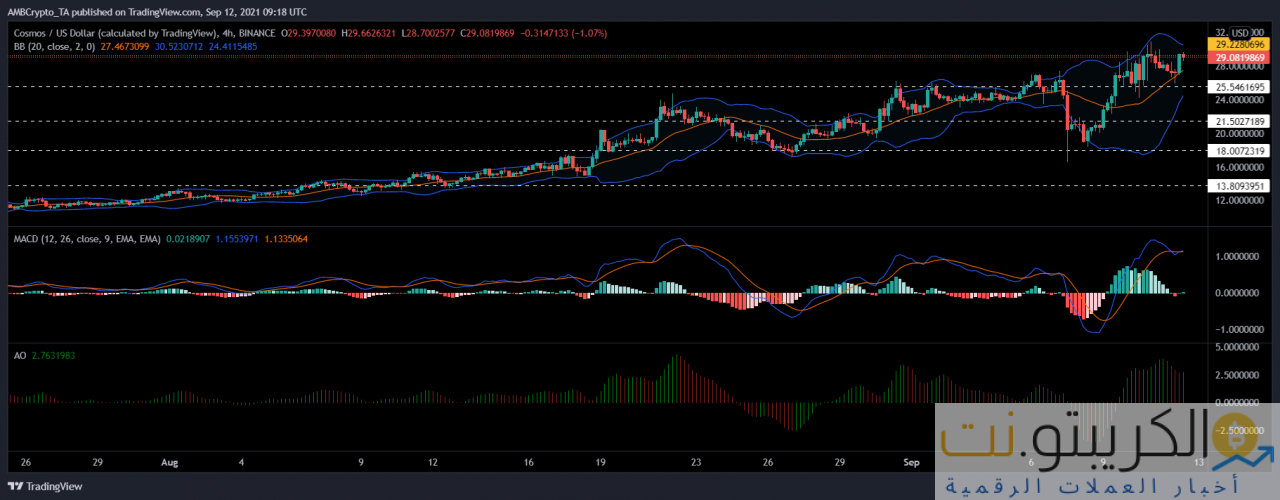1280x500 pixels.
Task: Click the red 29.0819869 current price tag
Action: point(1240,59)
